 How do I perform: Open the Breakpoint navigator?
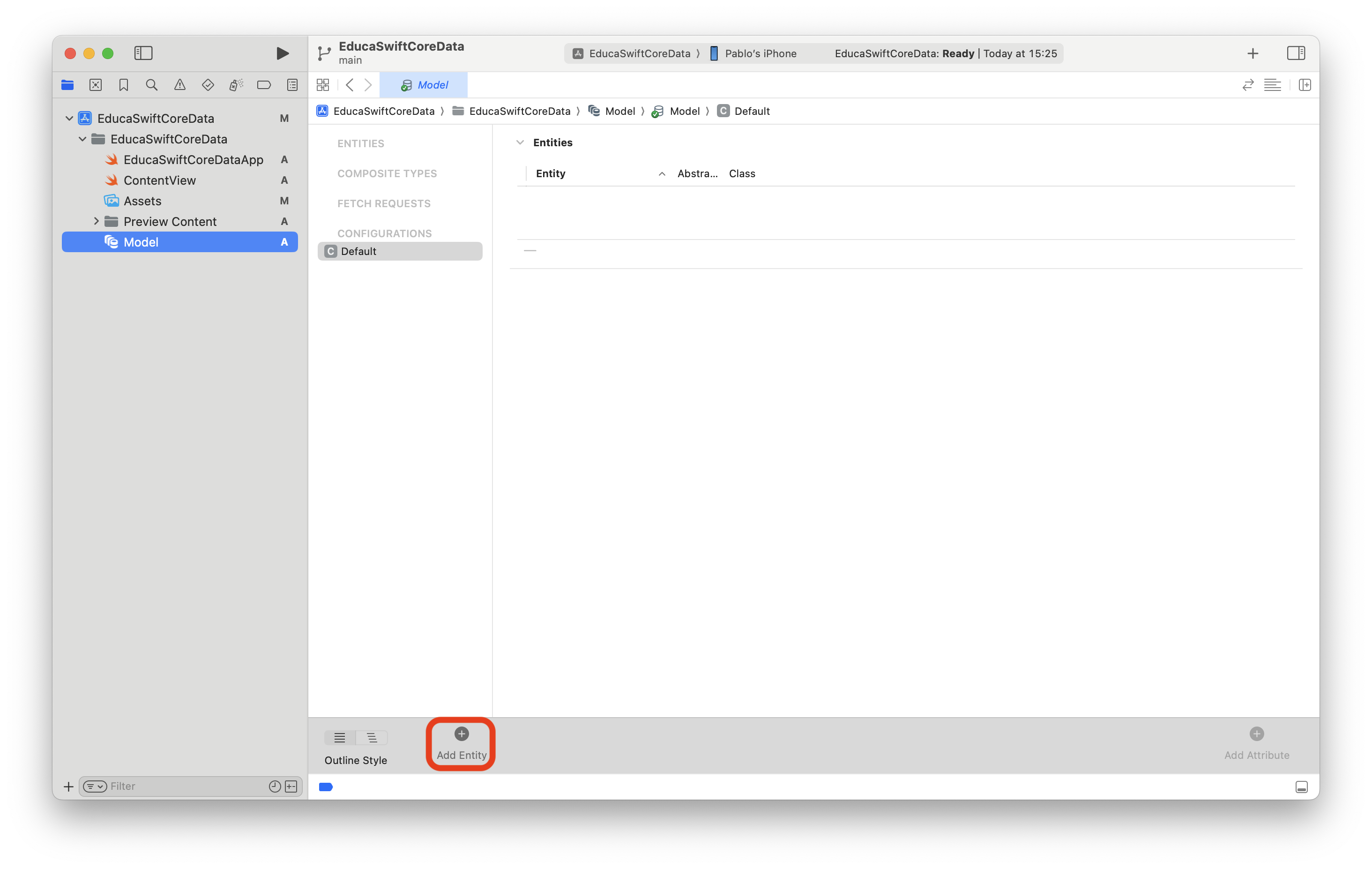pos(264,85)
